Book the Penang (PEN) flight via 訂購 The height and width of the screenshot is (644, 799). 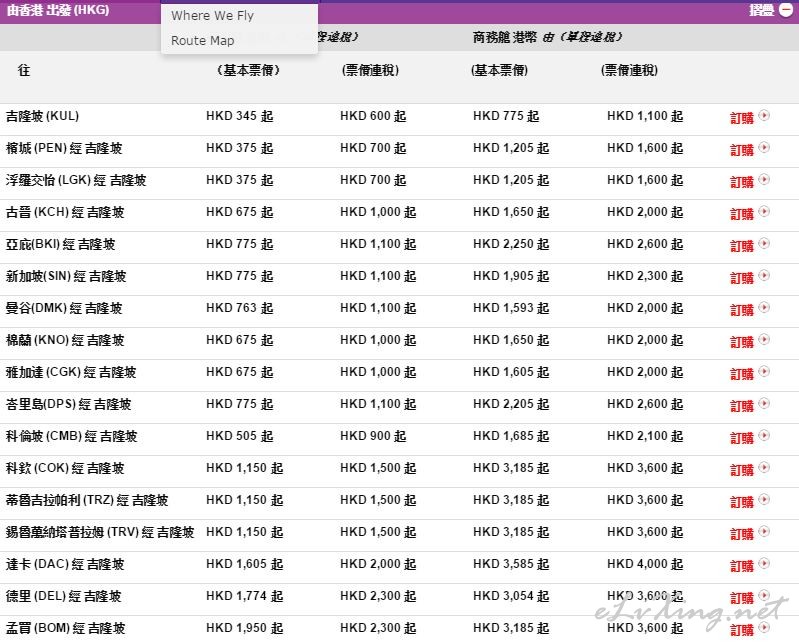(741, 150)
